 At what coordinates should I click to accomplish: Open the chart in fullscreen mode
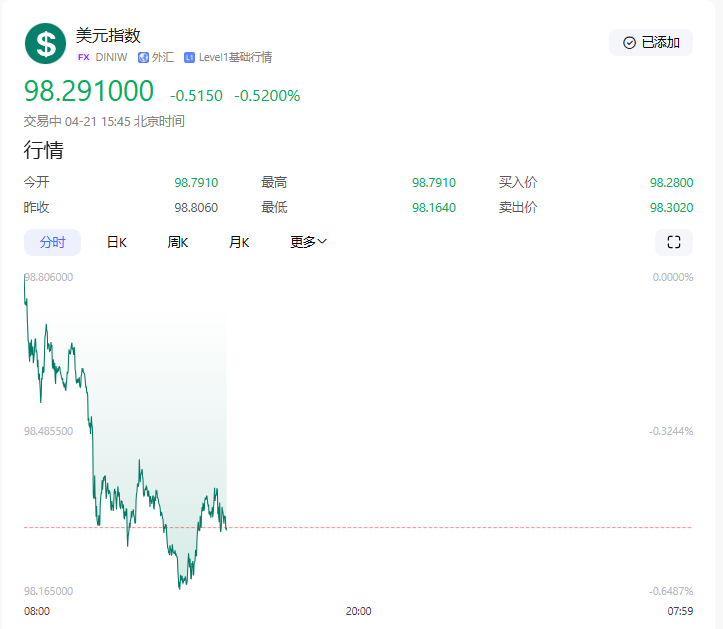[x=673, y=242]
